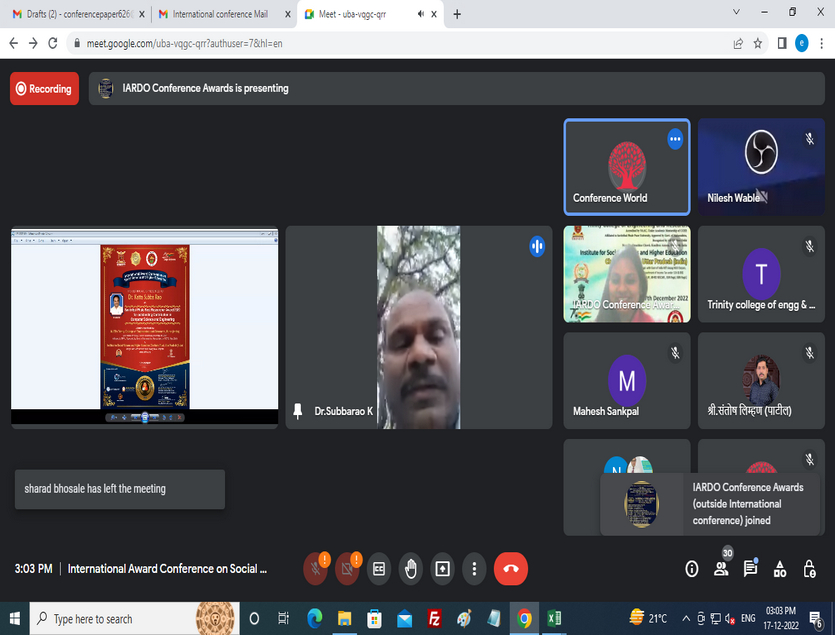This screenshot has height=635, width=835.
Task: Click the Chrome icon on taskbar
Action: 524,618
